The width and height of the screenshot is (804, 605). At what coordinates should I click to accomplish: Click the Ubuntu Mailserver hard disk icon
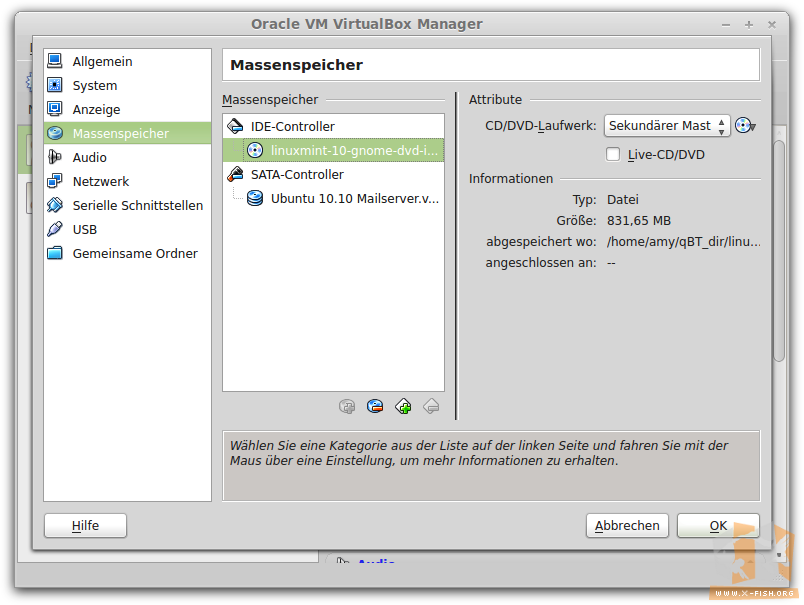click(255, 198)
